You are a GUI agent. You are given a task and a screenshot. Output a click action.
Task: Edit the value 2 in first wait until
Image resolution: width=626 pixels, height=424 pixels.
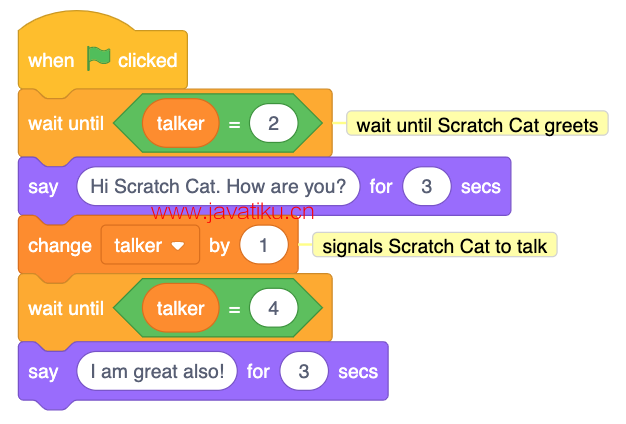point(273,123)
